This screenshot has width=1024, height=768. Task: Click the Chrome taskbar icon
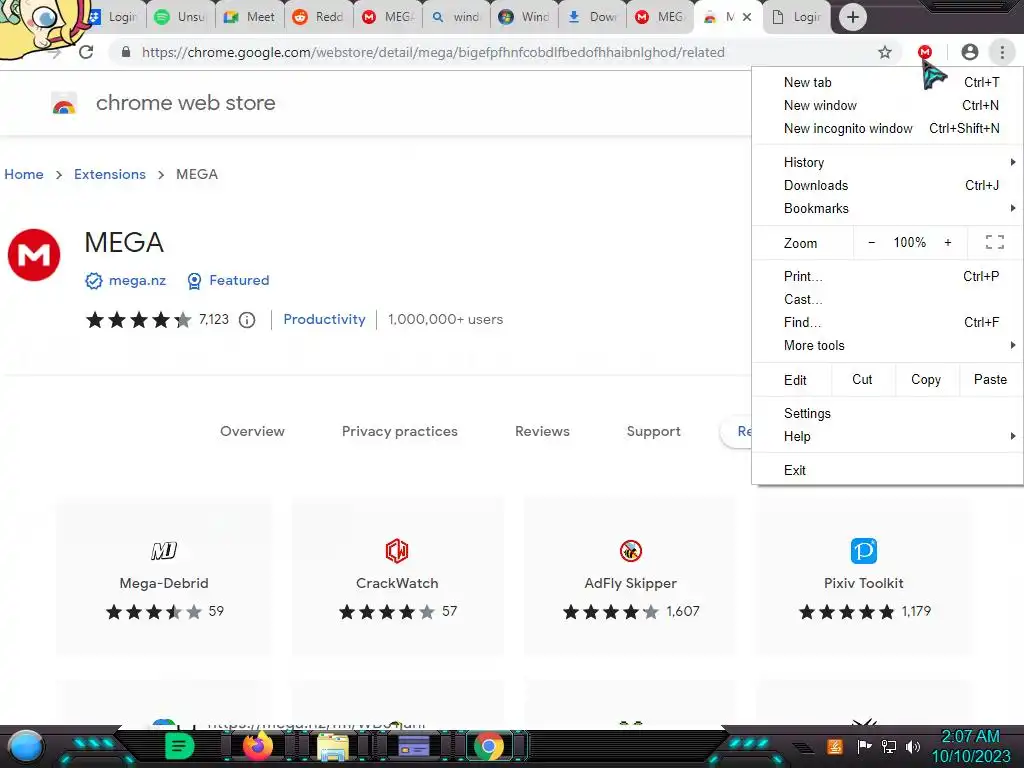[x=488, y=746]
